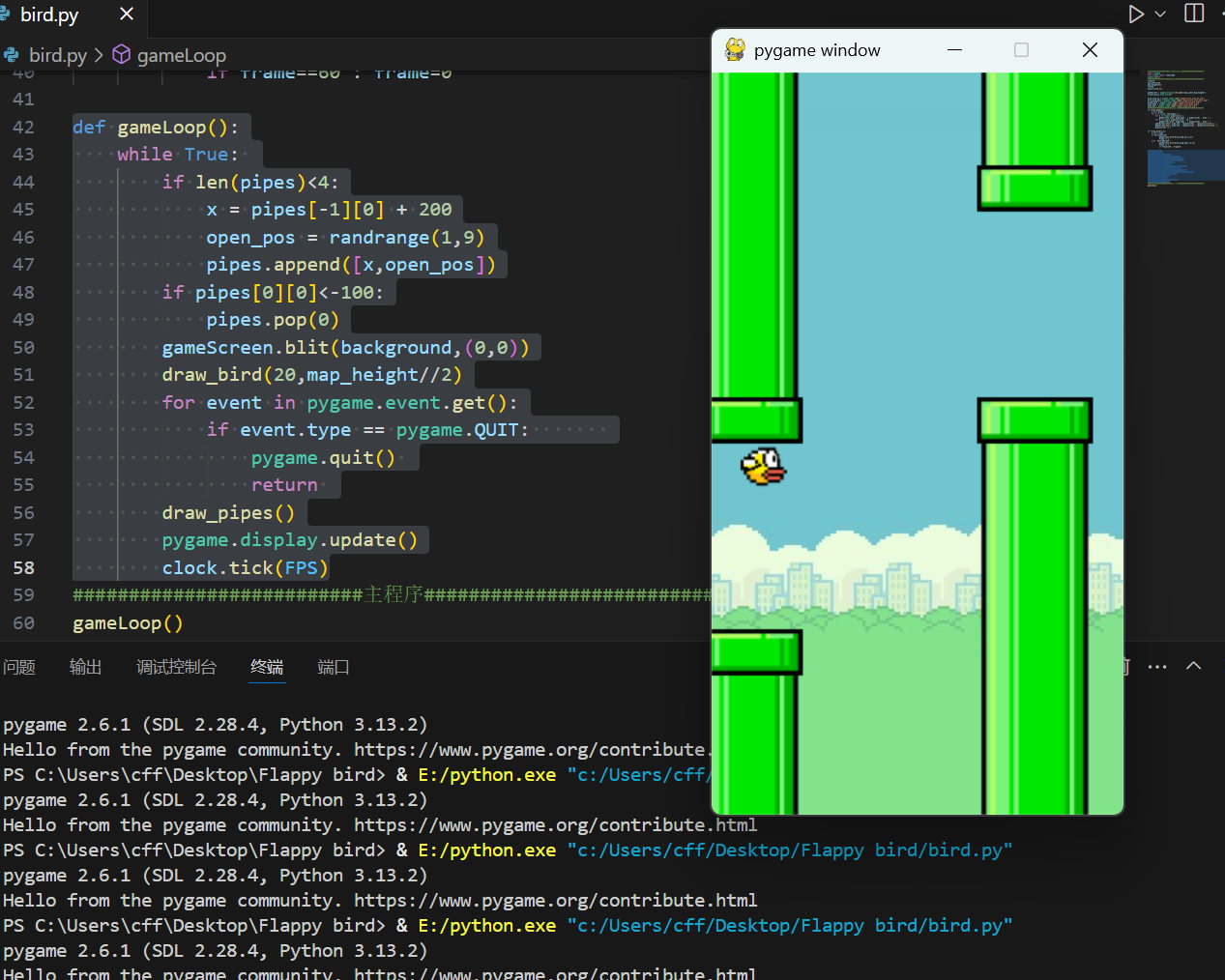Image resolution: width=1225 pixels, height=980 pixels.
Task: Click the 'draw_bird(20,map_height//2)' line
Action: tap(312, 374)
